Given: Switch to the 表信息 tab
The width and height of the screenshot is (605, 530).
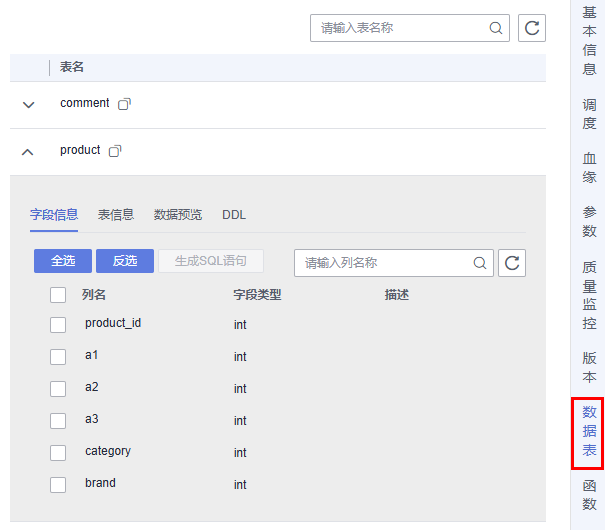Looking at the screenshot, I should [116, 215].
